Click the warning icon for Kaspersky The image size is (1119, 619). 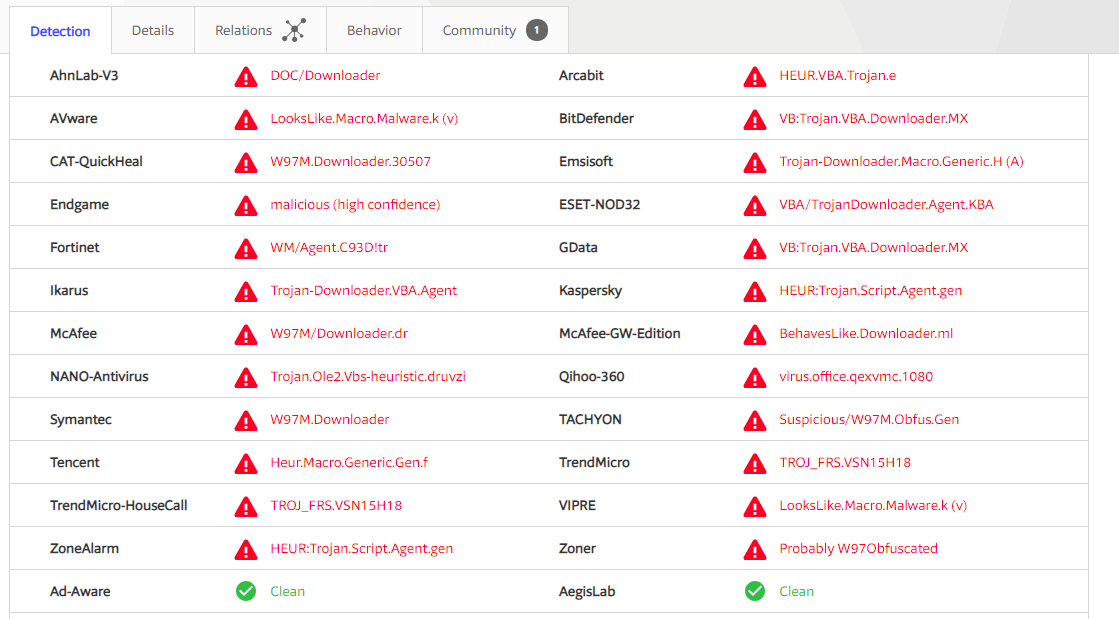coord(754,291)
